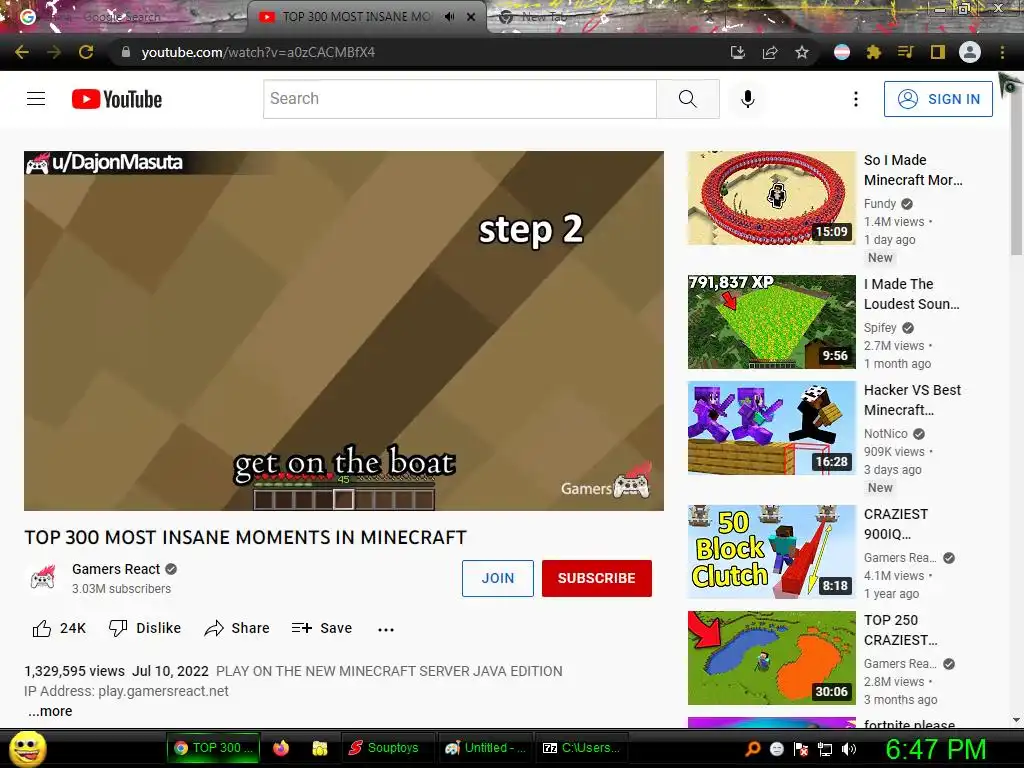Open the YouTube hamburger guide menu
The height and width of the screenshot is (768, 1024).
pos(36,99)
